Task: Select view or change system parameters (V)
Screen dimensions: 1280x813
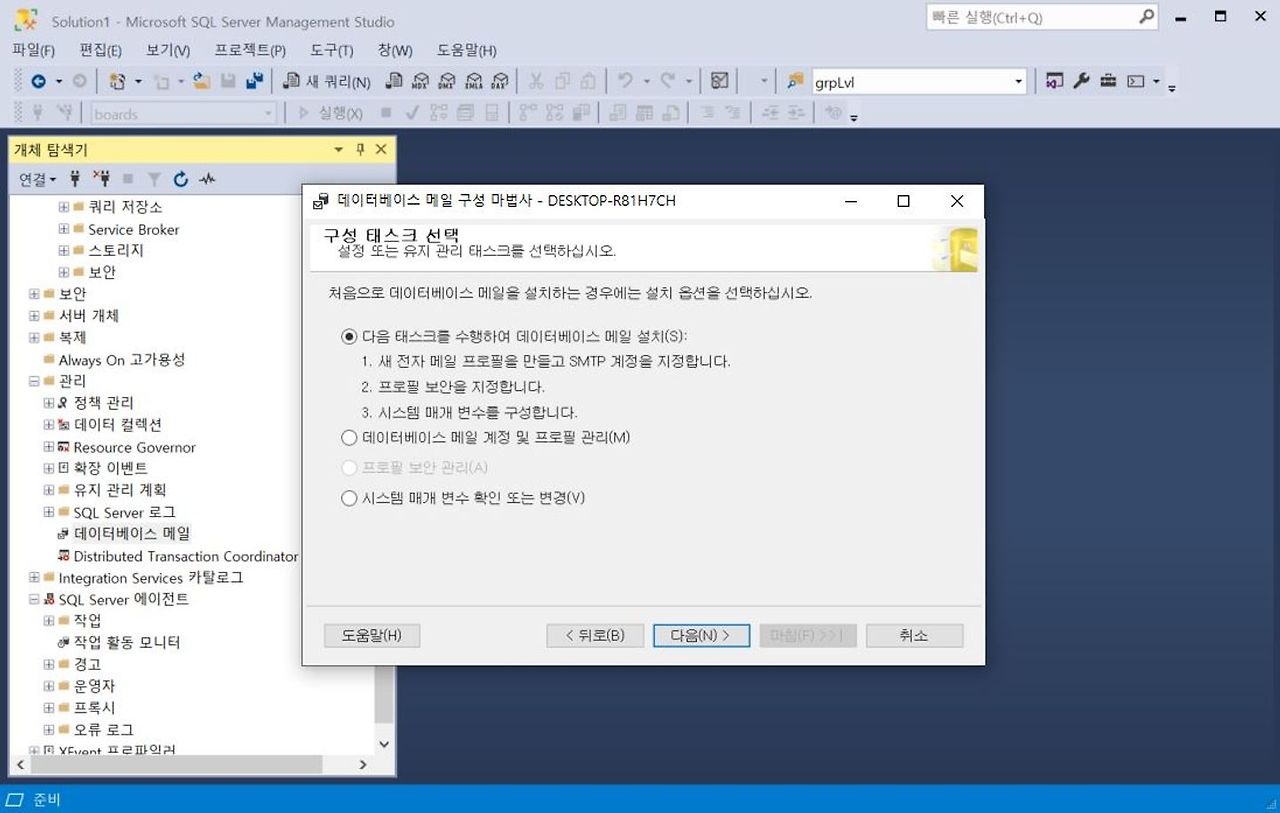Action: 349,497
